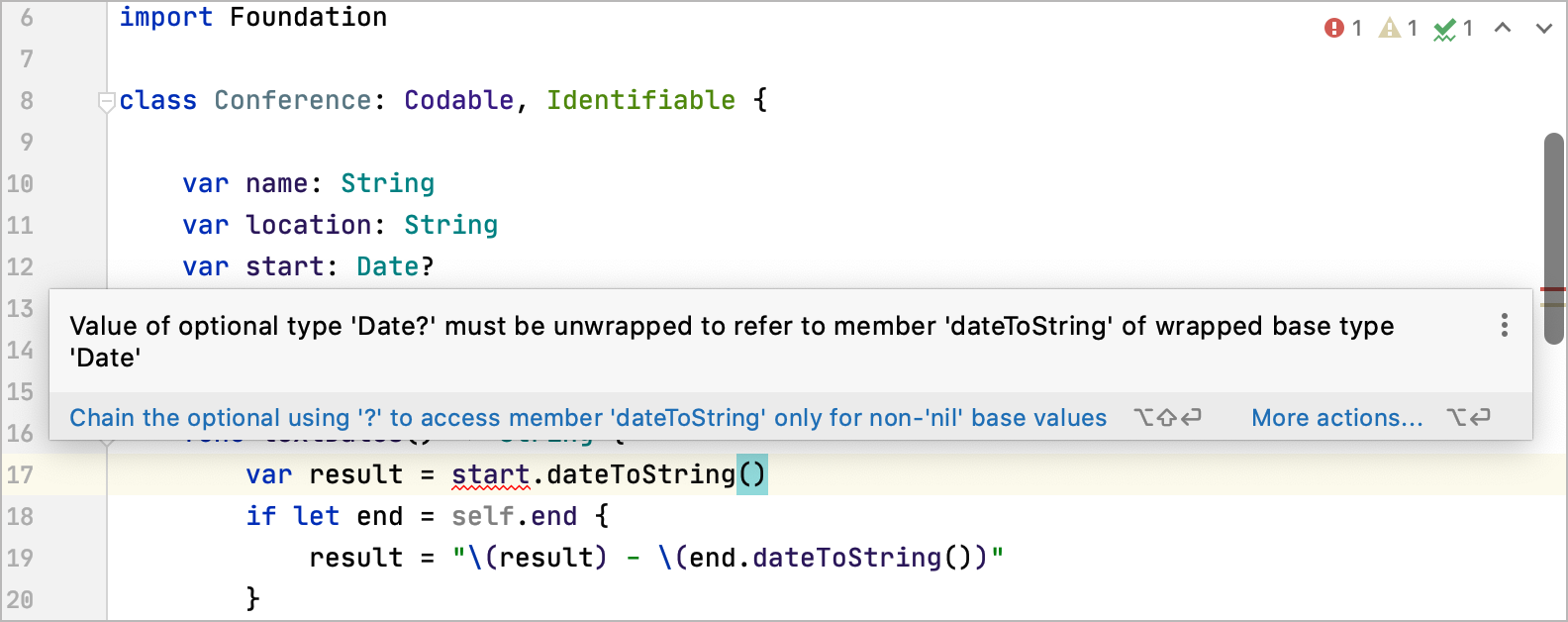This screenshot has width=1568, height=622.
Task: Go to next highlighted error arrow
Action: click(1544, 29)
